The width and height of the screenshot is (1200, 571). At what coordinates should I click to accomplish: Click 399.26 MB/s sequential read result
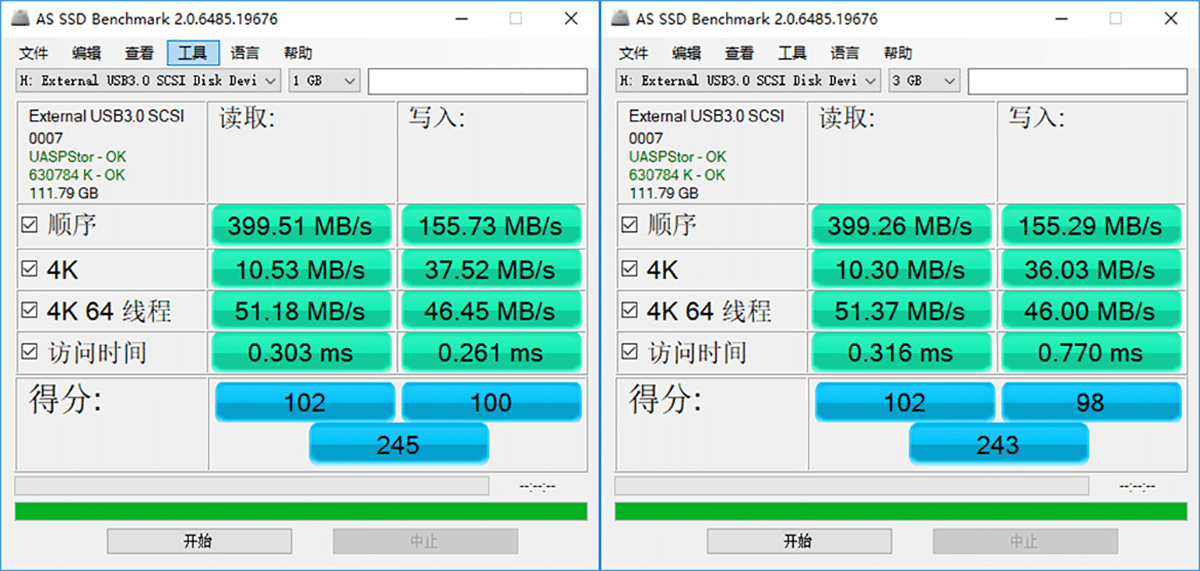pos(901,226)
